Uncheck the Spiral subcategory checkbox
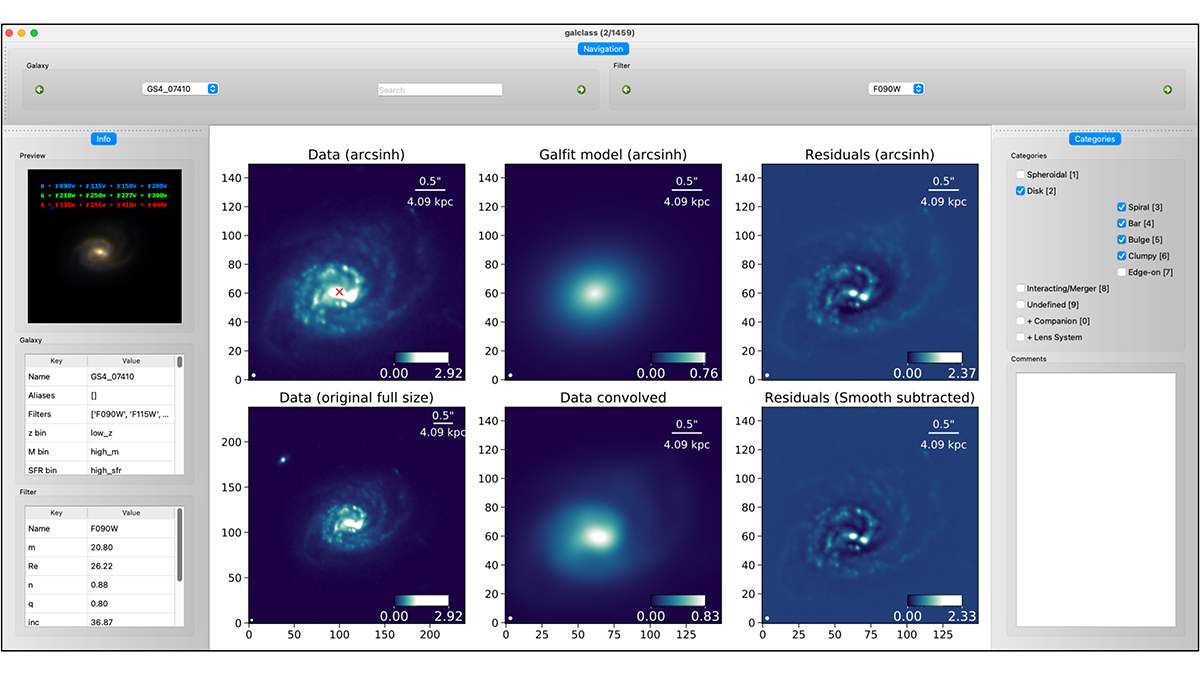This screenshot has height=675, width=1200. [x=1122, y=207]
